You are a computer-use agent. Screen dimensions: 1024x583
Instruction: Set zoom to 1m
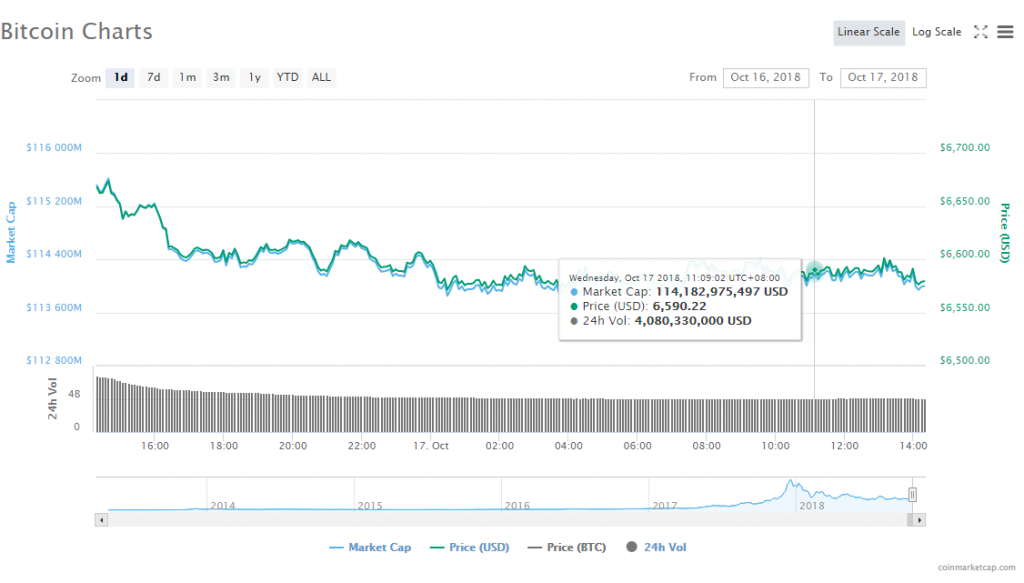pos(187,77)
